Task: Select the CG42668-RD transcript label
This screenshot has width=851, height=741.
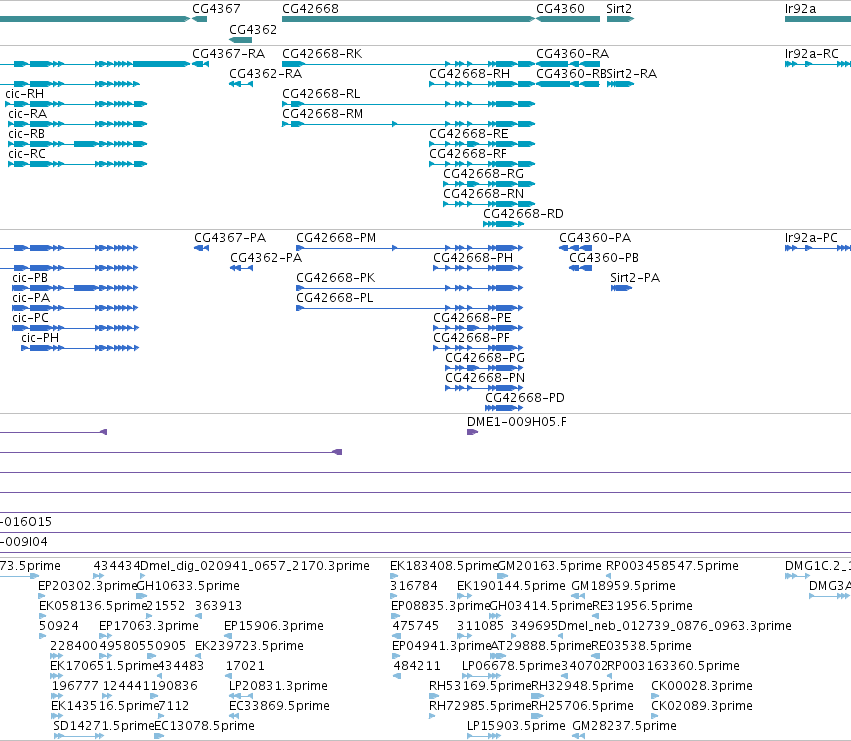Action: click(523, 214)
